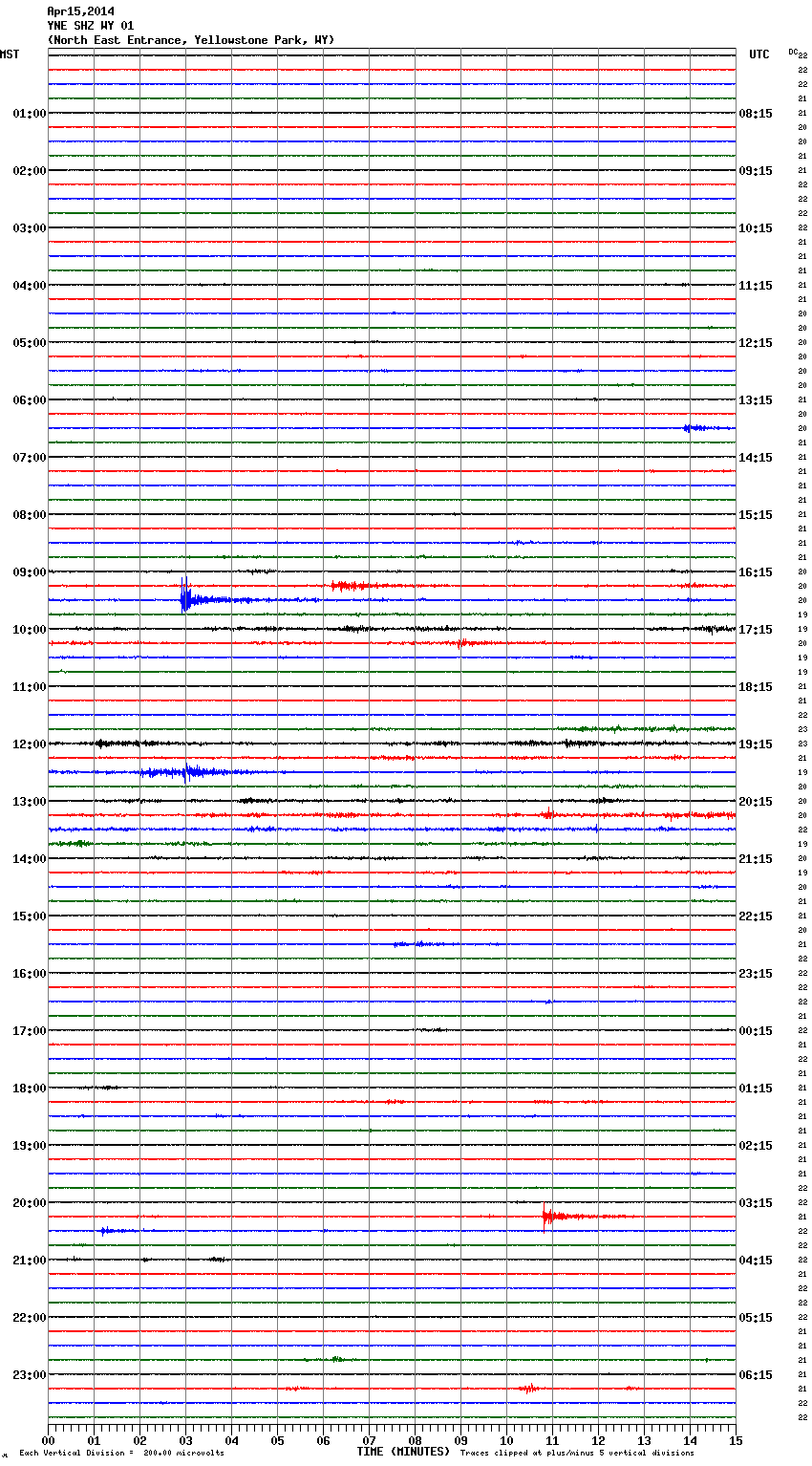Select the 12:00 MST hour label

(30, 744)
